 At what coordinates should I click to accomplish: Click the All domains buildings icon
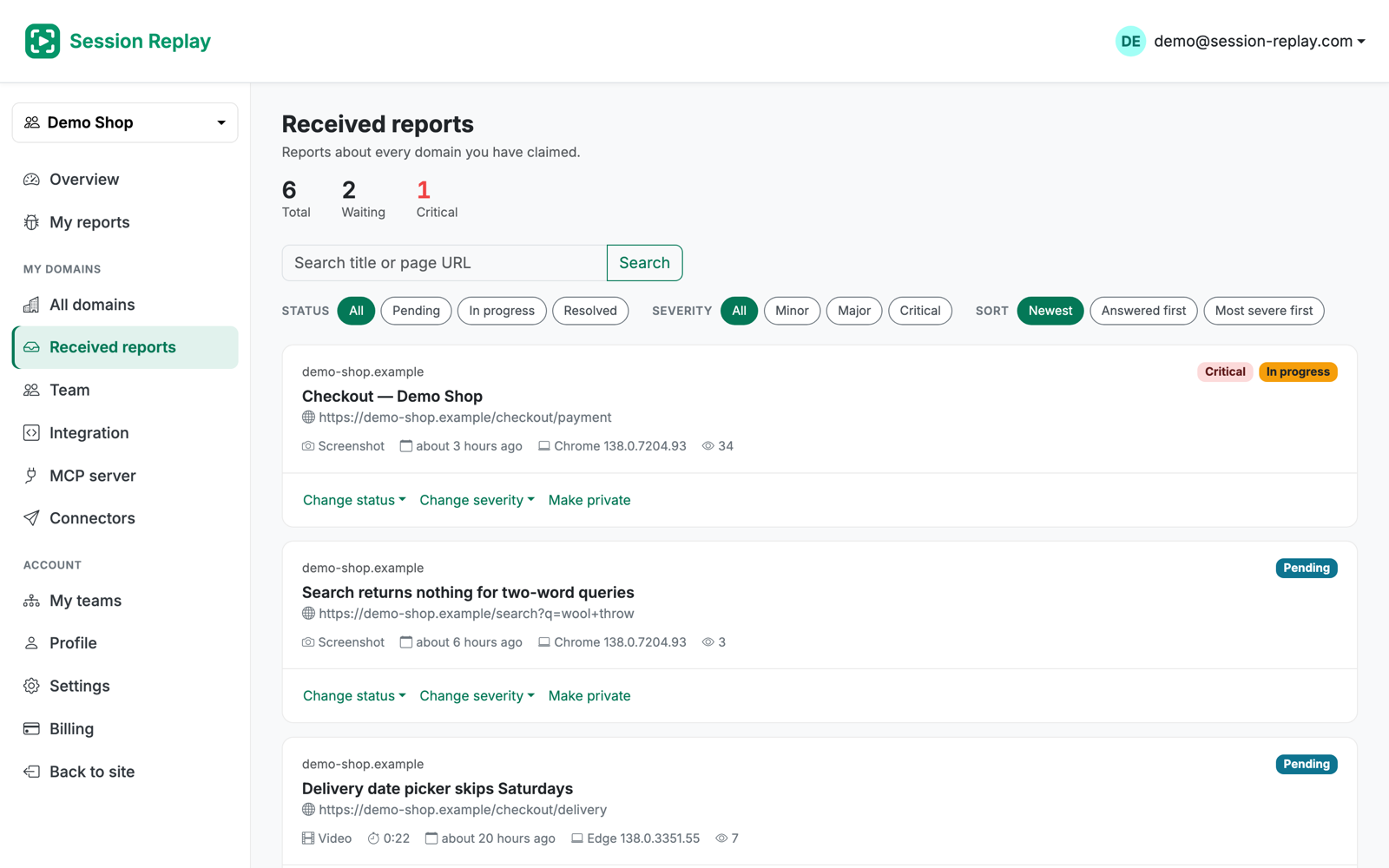coord(31,305)
